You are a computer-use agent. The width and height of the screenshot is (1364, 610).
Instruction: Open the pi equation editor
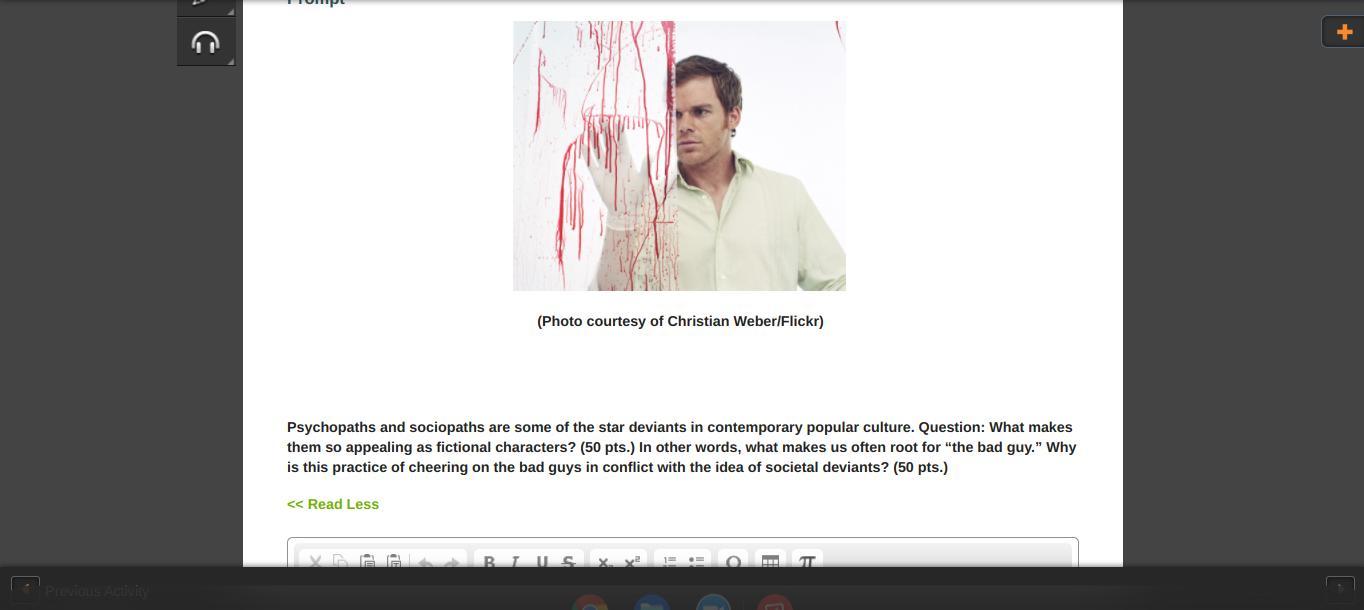807,562
